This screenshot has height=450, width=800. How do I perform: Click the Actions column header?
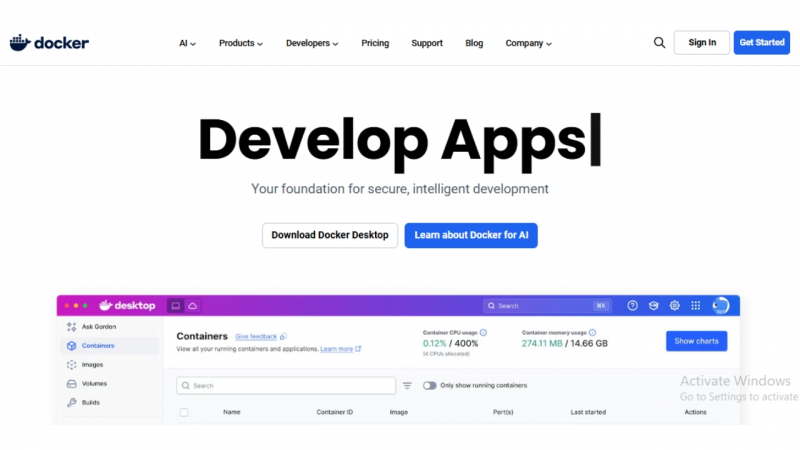click(x=695, y=412)
